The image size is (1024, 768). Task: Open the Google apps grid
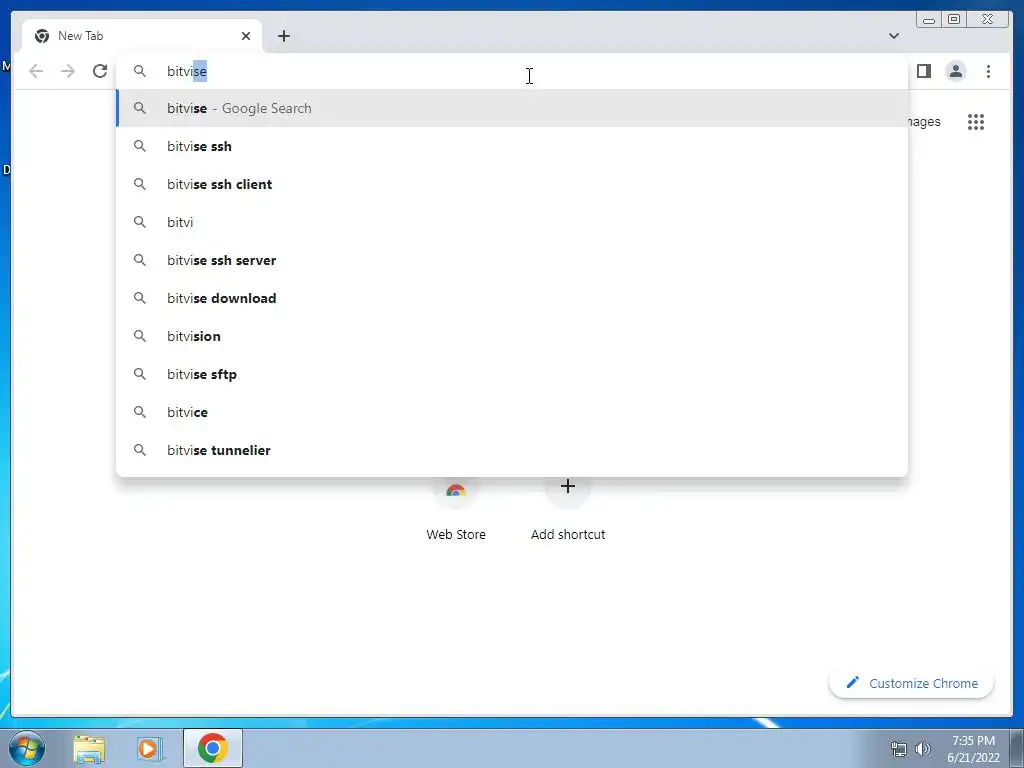[976, 121]
